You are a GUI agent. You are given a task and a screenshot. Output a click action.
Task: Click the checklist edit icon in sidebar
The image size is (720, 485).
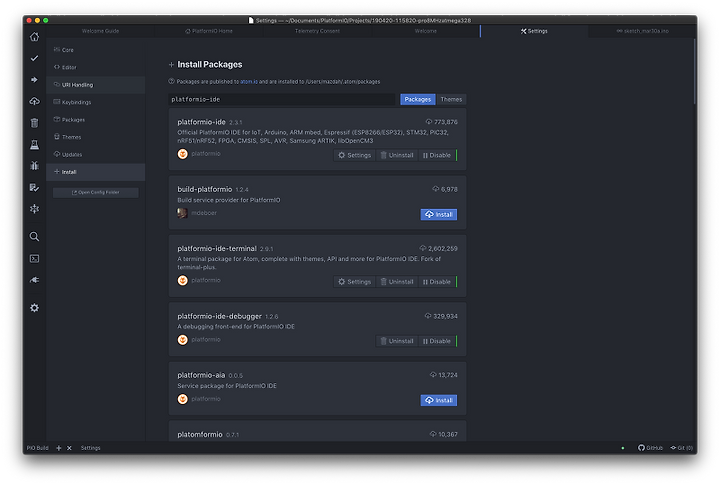pyautogui.click(x=34, y=187)
